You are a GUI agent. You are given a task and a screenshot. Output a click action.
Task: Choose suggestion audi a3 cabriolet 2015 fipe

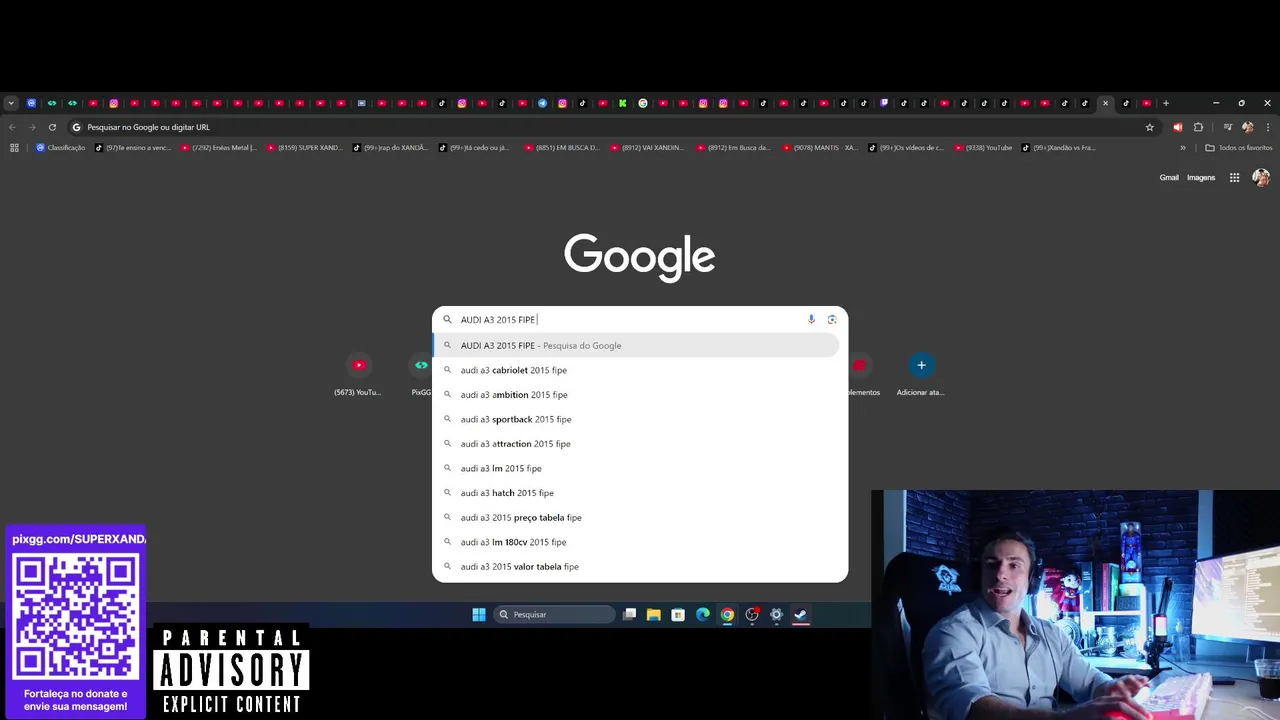click(x=636, y=370)
